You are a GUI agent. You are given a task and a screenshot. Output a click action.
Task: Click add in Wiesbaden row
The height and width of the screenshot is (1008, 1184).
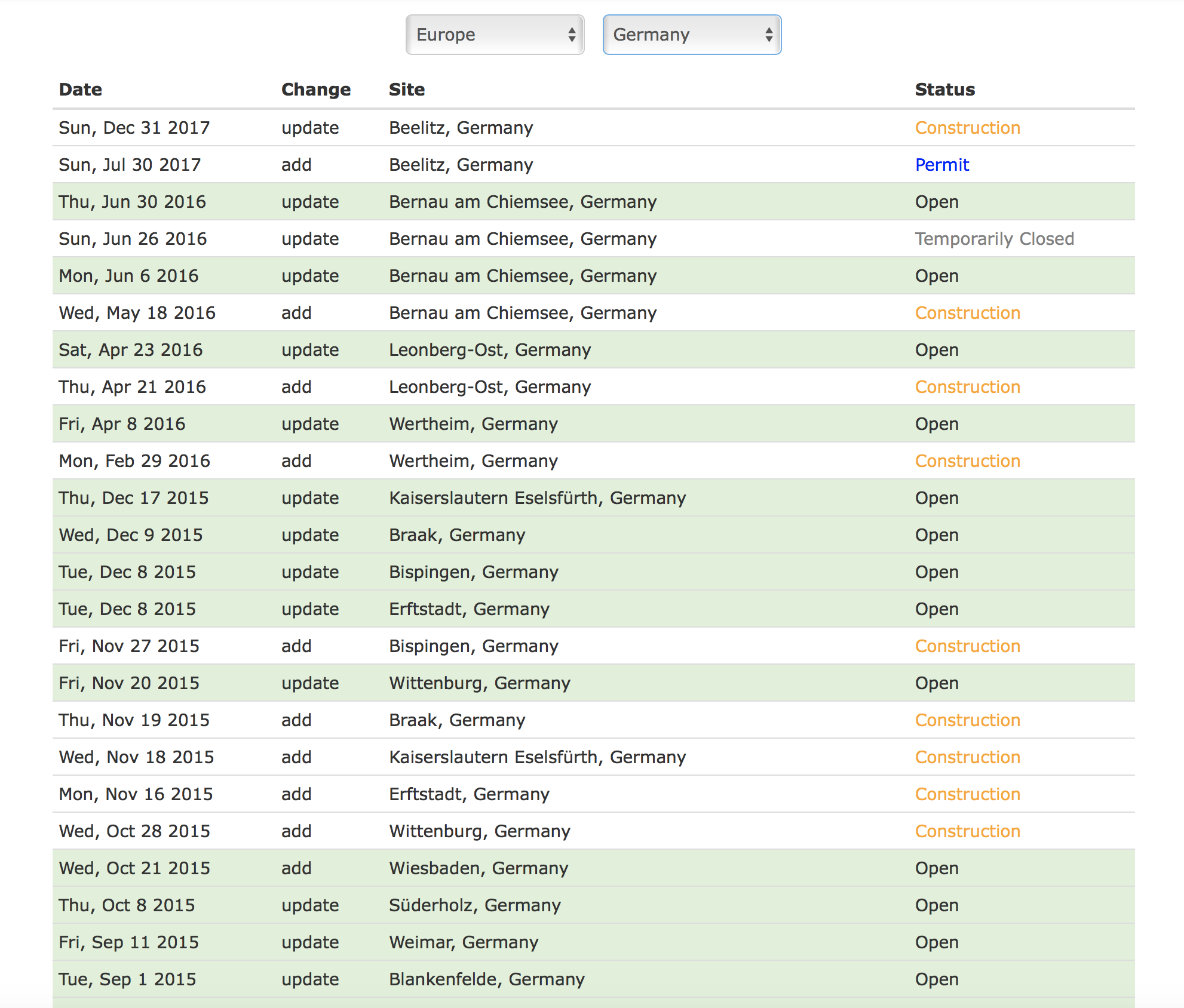pos(296,868)
